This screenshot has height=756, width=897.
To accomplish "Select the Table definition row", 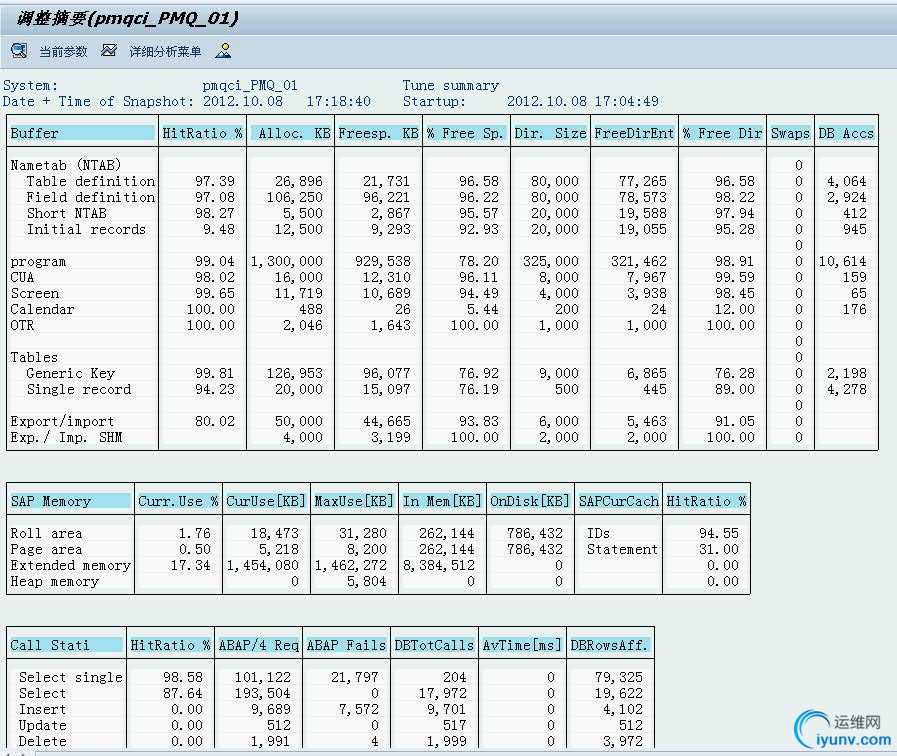I will [x=442, y=181].
